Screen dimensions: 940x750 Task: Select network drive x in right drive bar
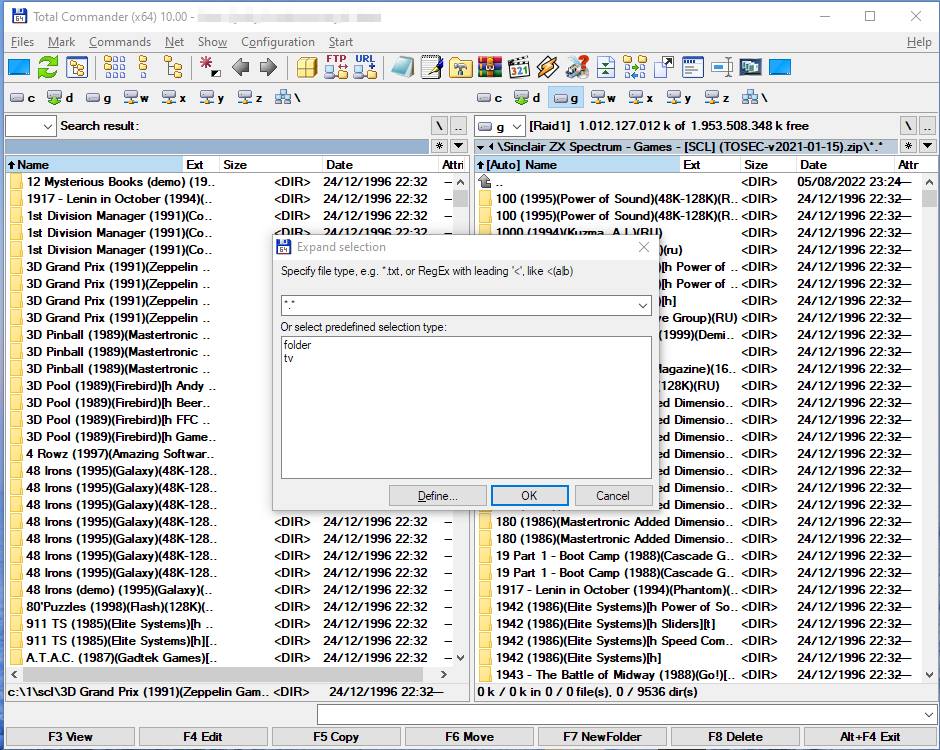coord(641,98)
